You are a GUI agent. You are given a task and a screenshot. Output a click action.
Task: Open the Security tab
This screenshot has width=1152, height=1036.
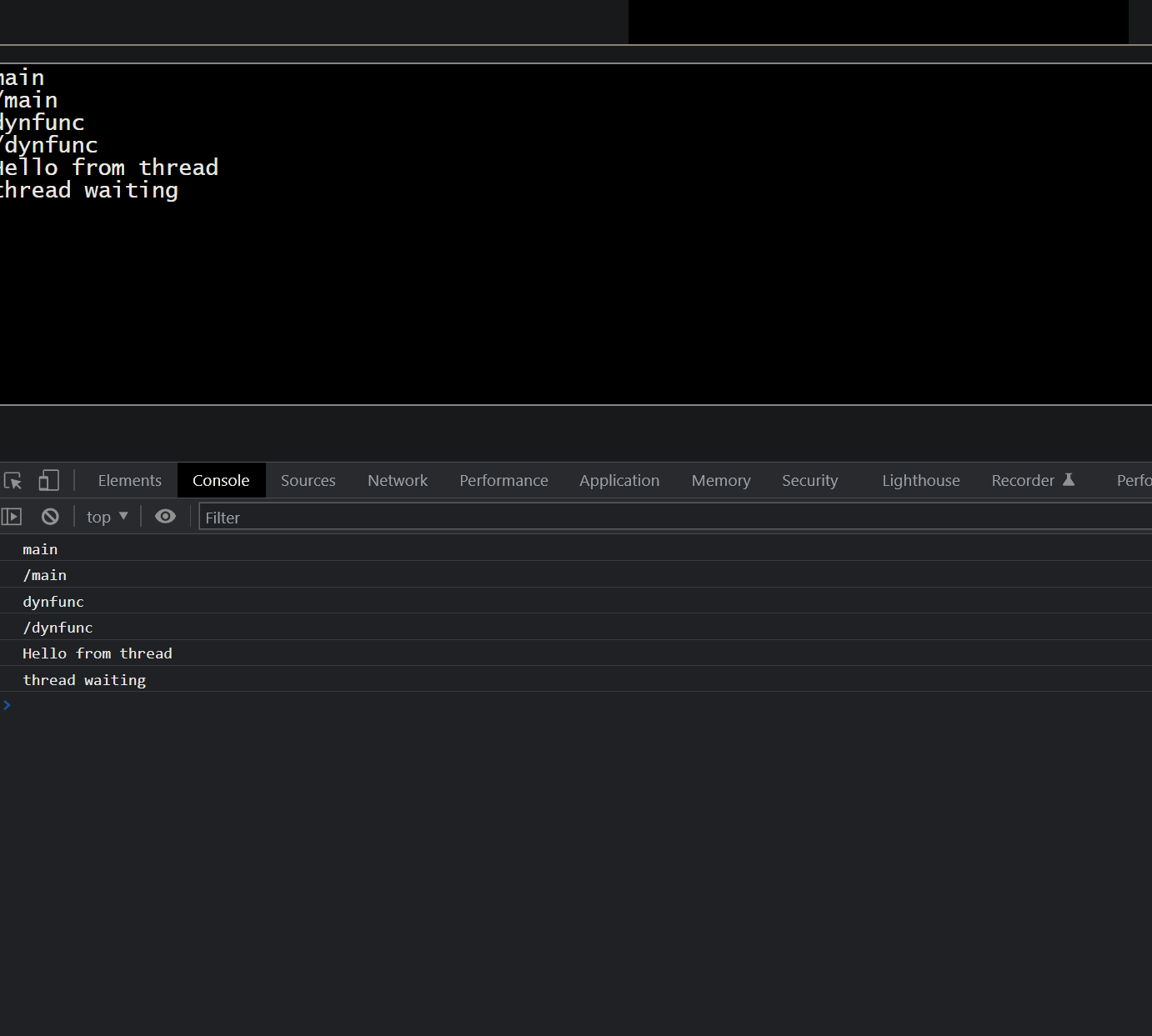(x=809, y=480)
